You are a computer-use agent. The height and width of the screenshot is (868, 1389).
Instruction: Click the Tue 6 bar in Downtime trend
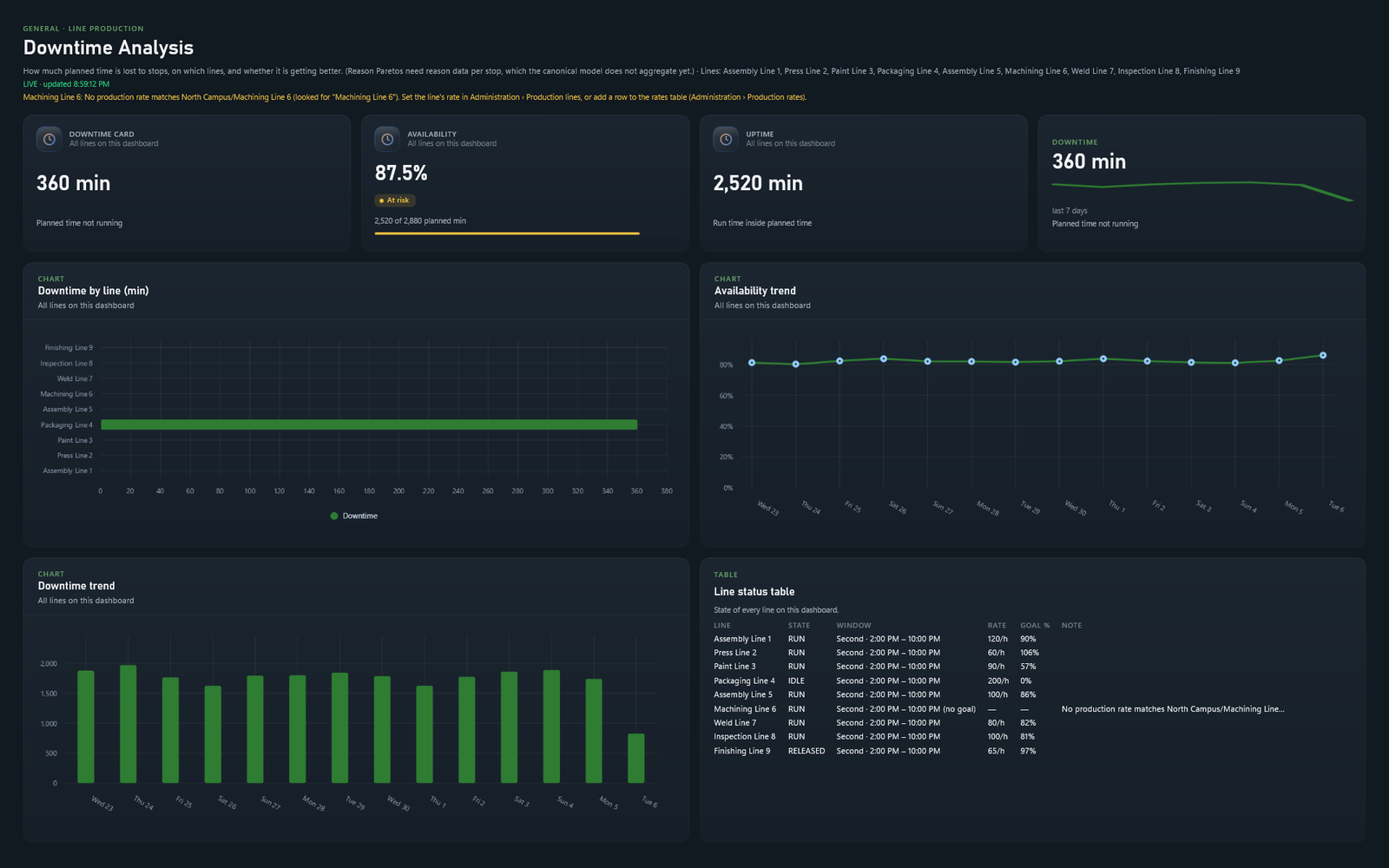point(636,759)
